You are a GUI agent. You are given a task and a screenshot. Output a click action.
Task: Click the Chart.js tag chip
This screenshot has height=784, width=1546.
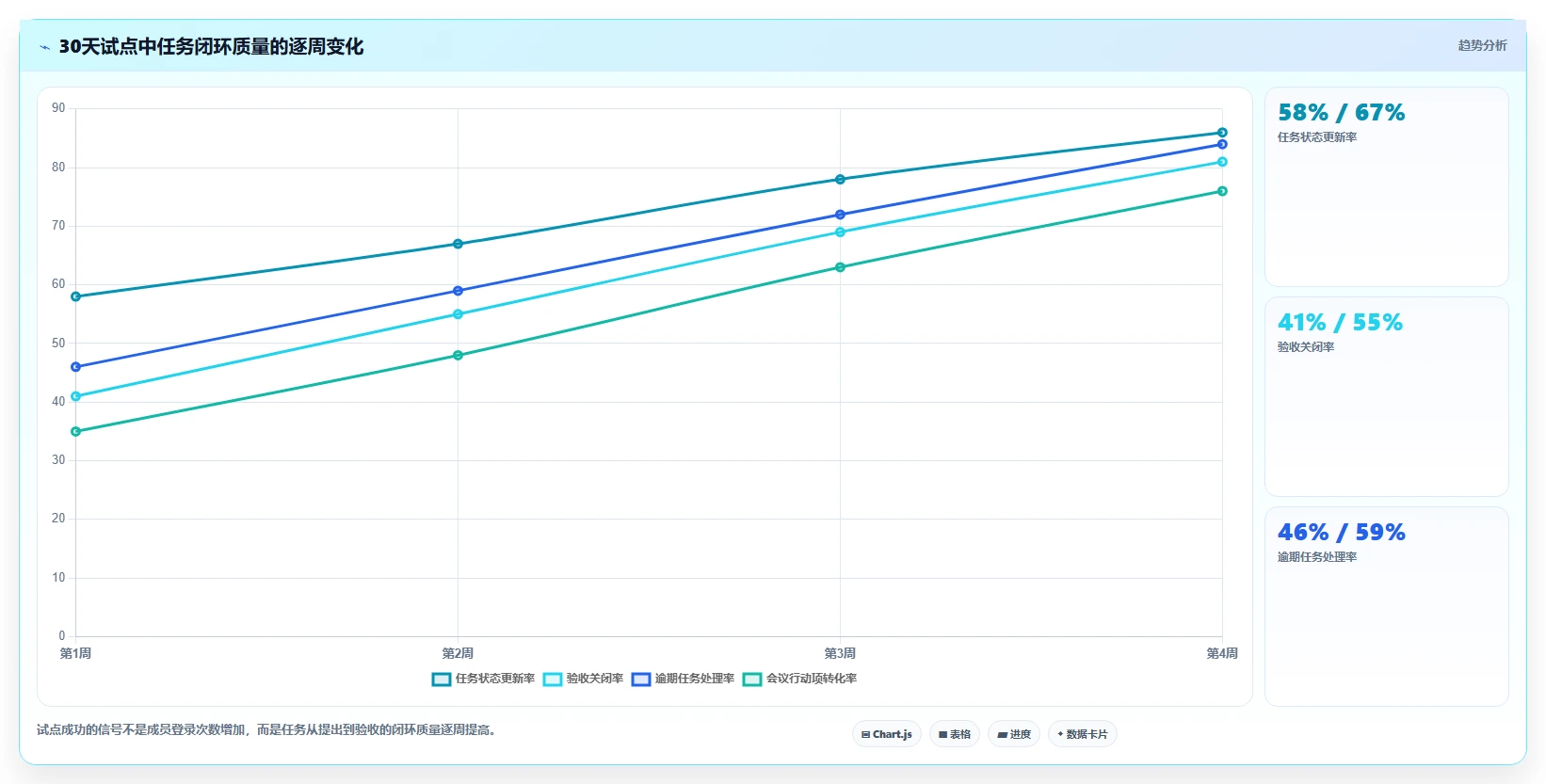click(x=887, y=734)
